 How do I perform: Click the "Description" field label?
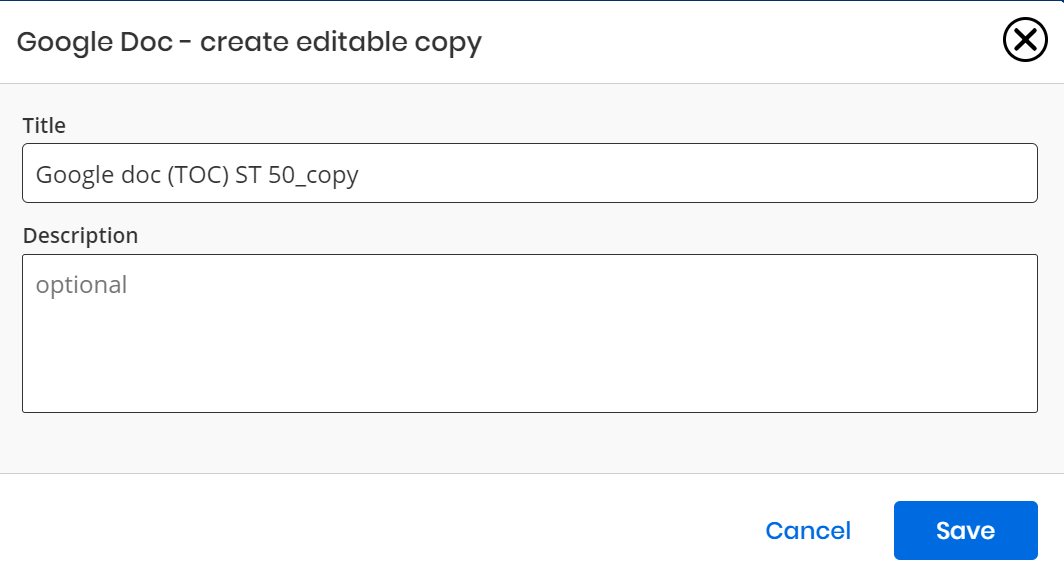[80, 236]
